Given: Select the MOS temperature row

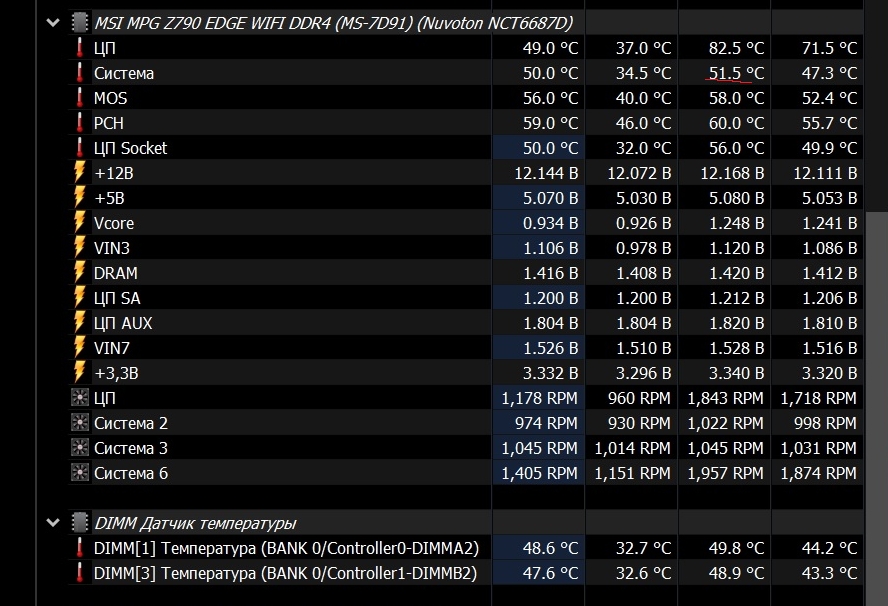Looking at the screenshot, I should (x=466, y=97).
